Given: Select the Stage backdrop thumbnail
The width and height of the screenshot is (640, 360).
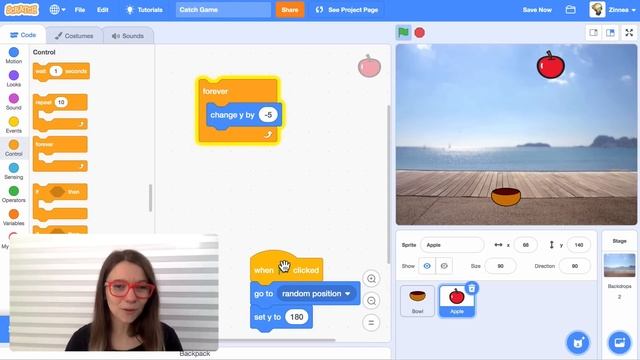Looking at the screenshot, I should pyautogui.click(x=619, y=265).
